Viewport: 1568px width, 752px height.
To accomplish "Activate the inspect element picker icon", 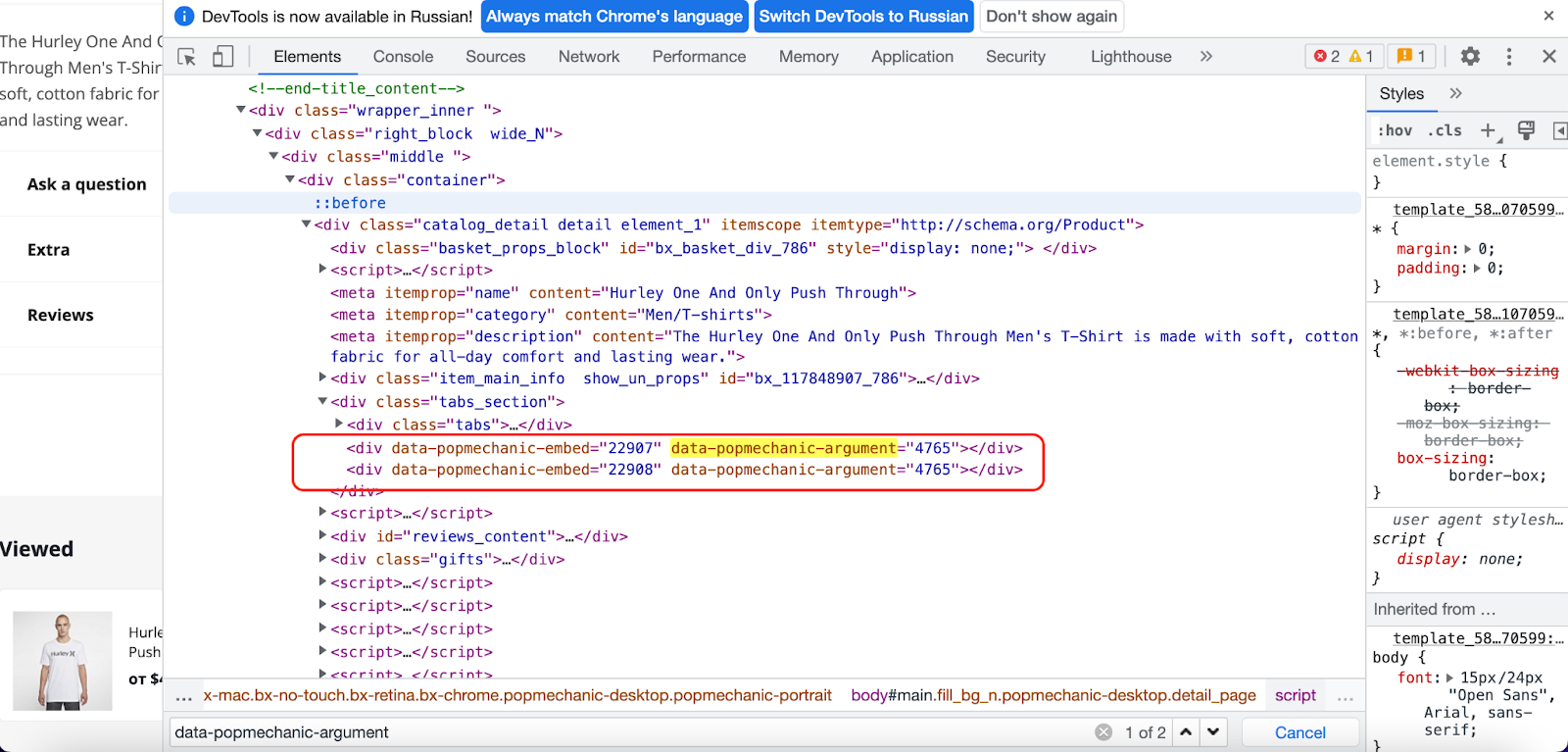I will click(x=186, y=57).
